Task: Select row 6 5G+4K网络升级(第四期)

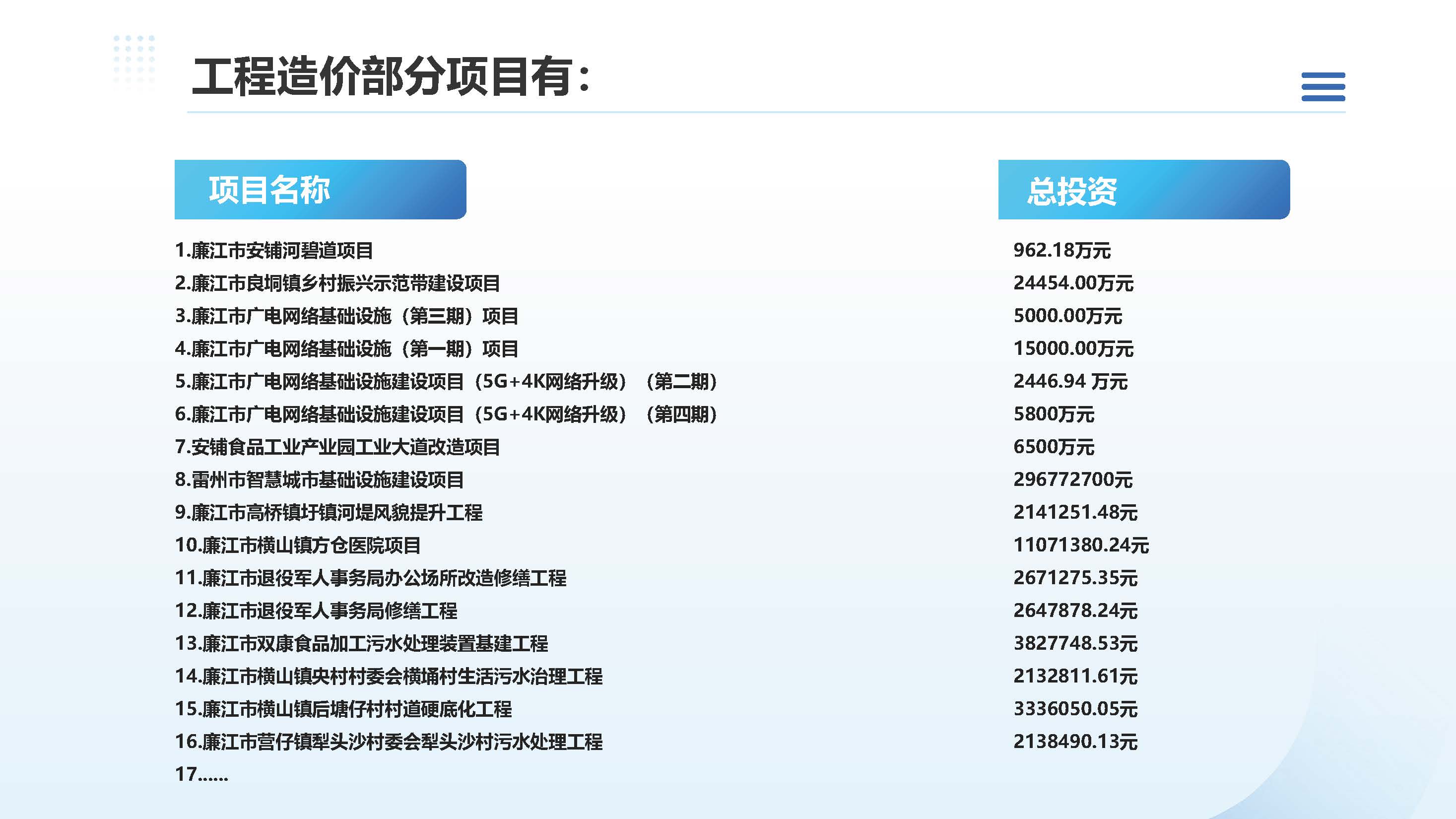Action: [x=447, y=414]
